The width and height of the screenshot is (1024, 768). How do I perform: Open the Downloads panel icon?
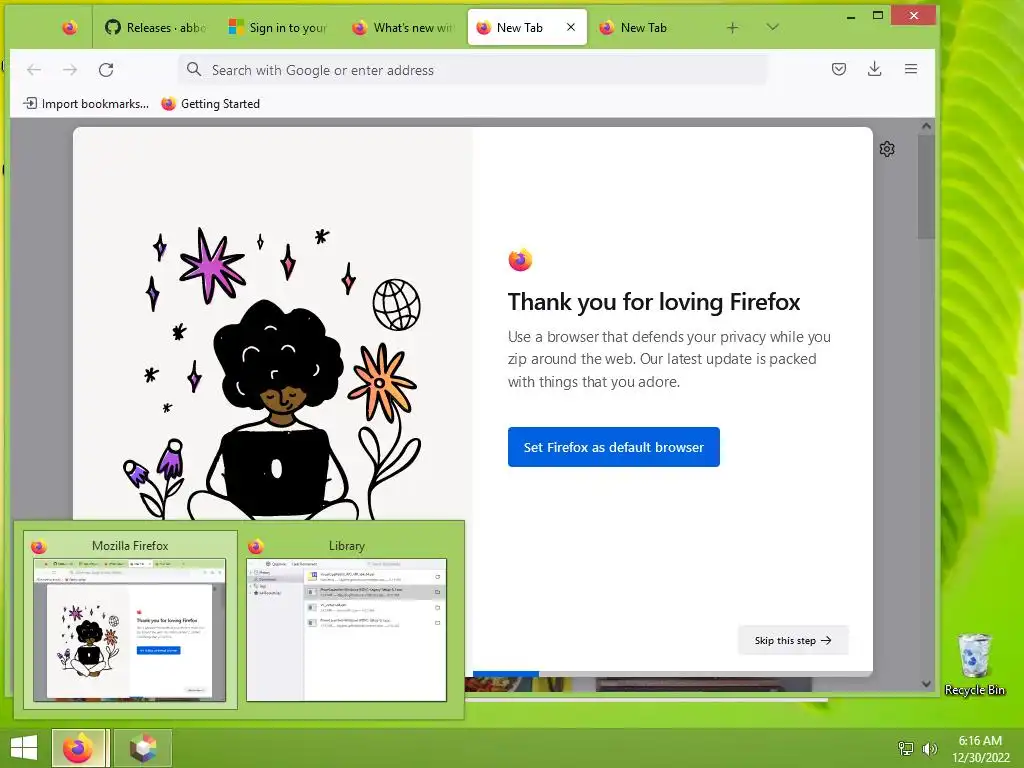coord(874,69)
